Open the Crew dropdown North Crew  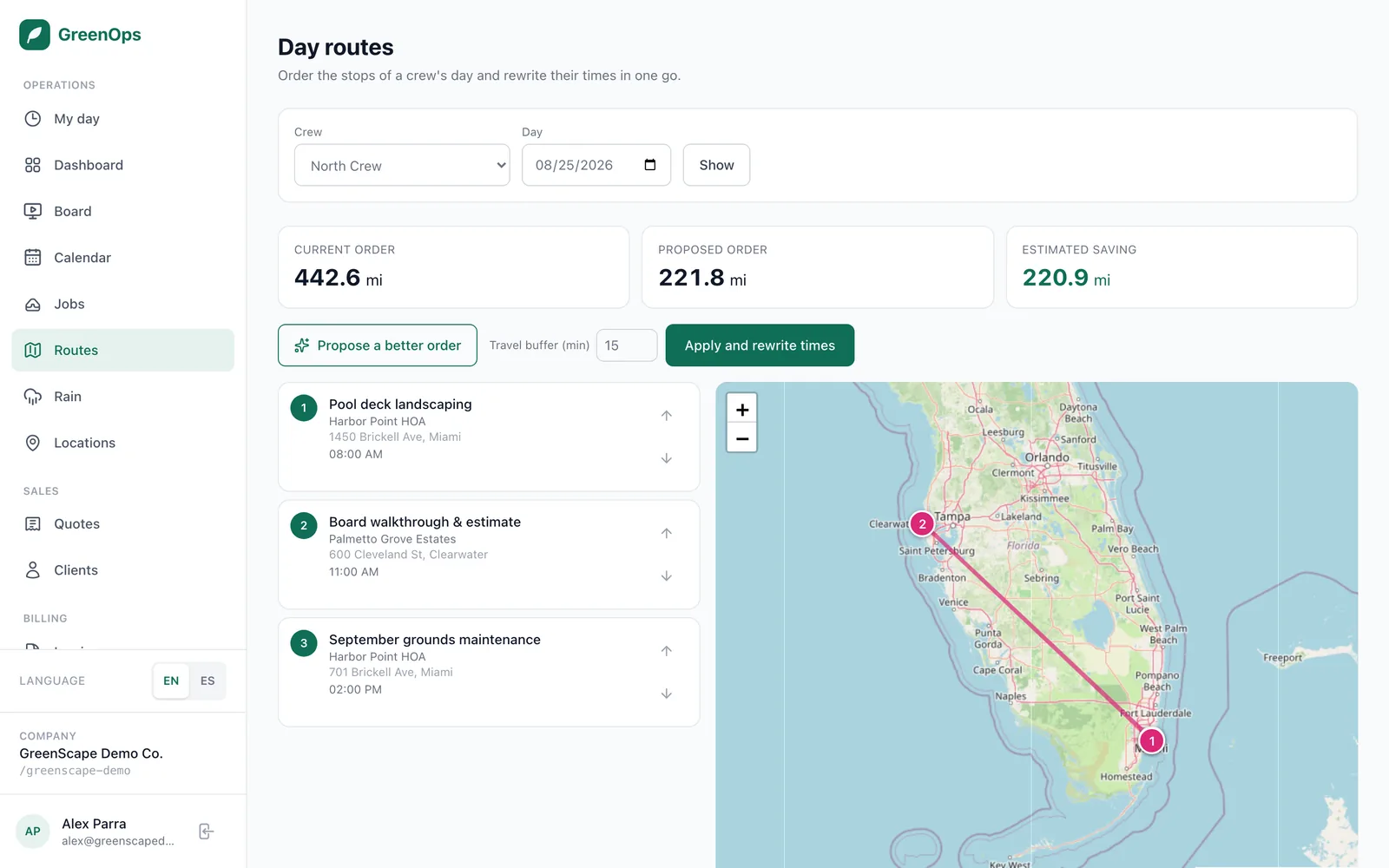pos(402,165)
